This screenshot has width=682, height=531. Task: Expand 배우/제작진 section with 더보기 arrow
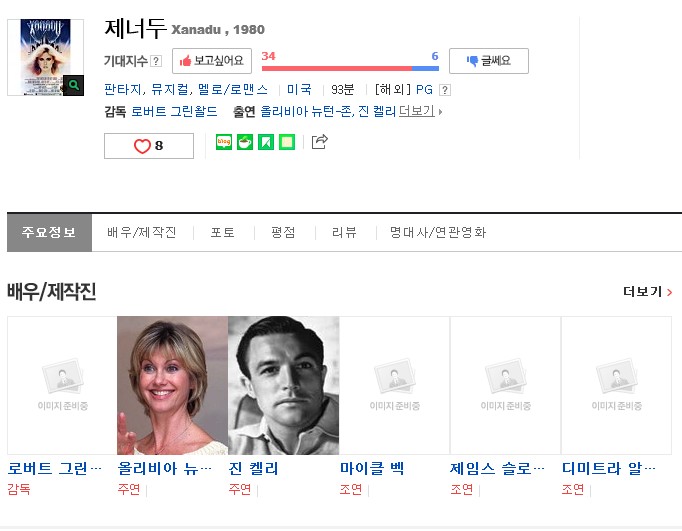(647, 292)
